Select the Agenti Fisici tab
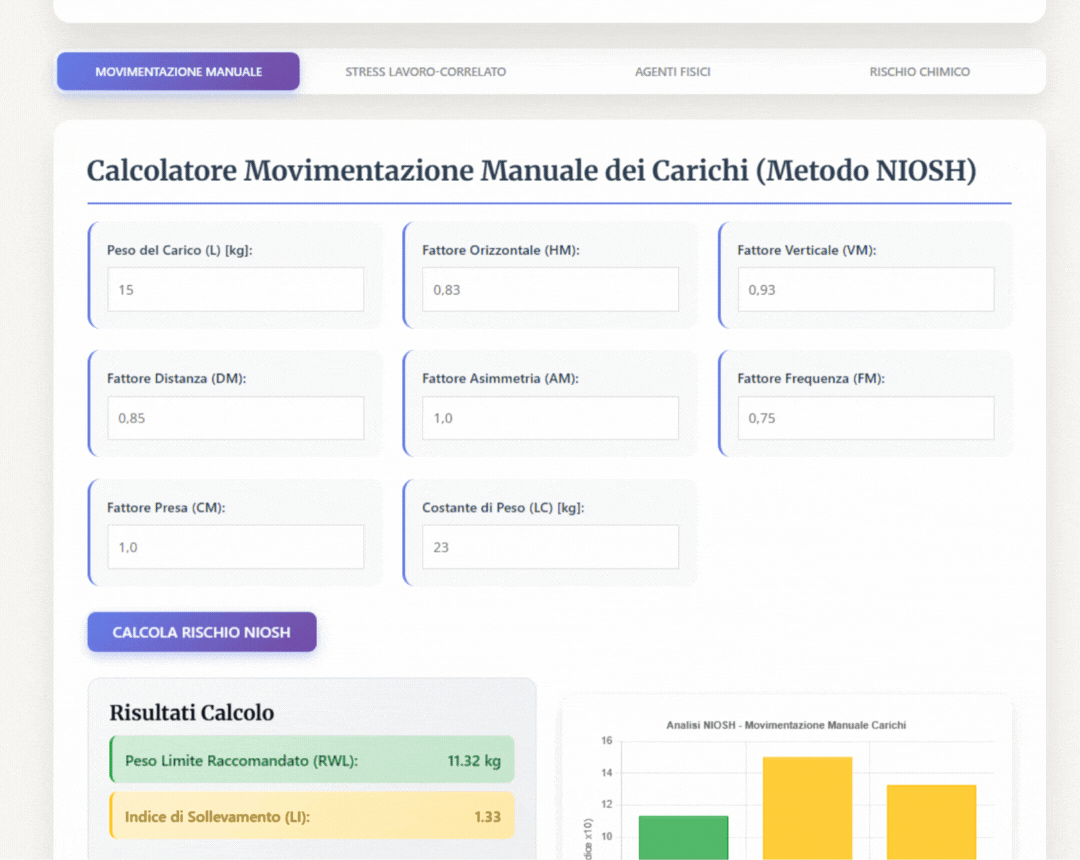Image resolution: width=1080 pixels, height=860 pixels. [x=672, y=72]
